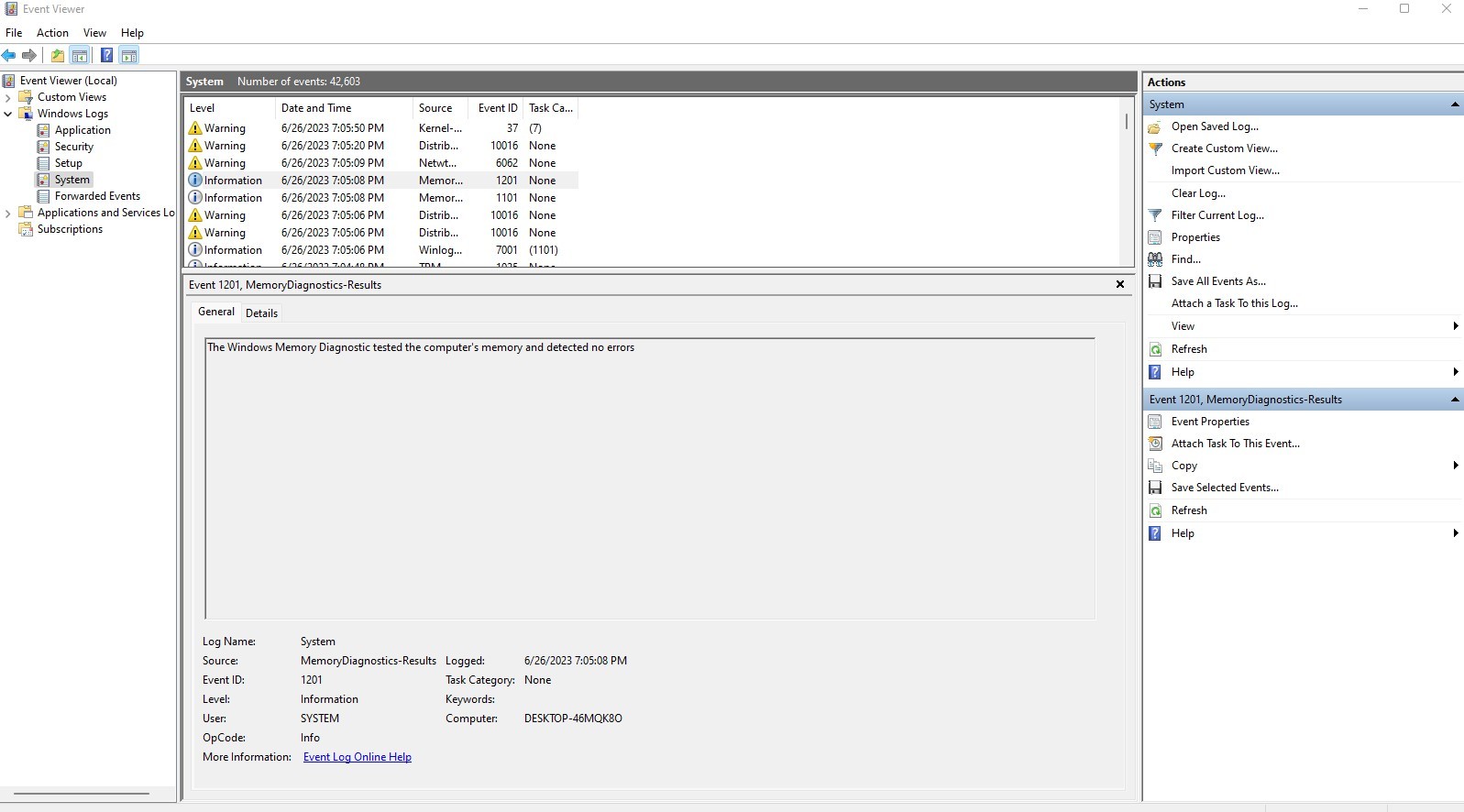Open the Help menu in menu bar

point(132,33)
